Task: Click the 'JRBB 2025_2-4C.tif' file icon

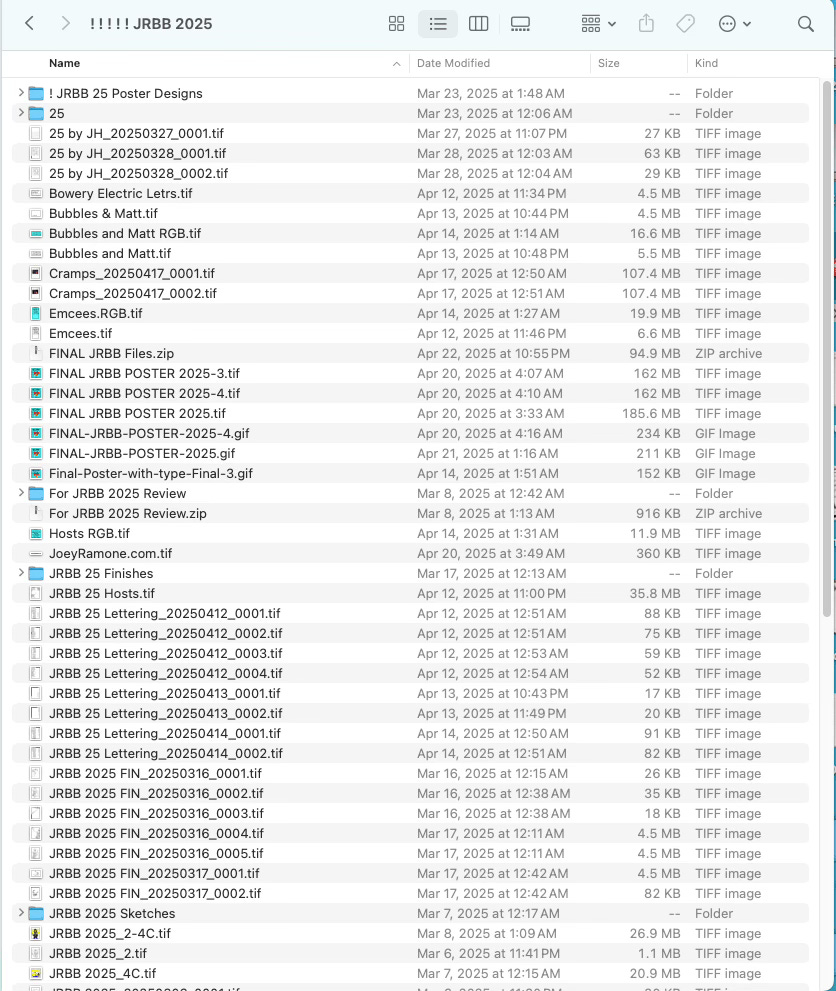Action: click(36, 933)
